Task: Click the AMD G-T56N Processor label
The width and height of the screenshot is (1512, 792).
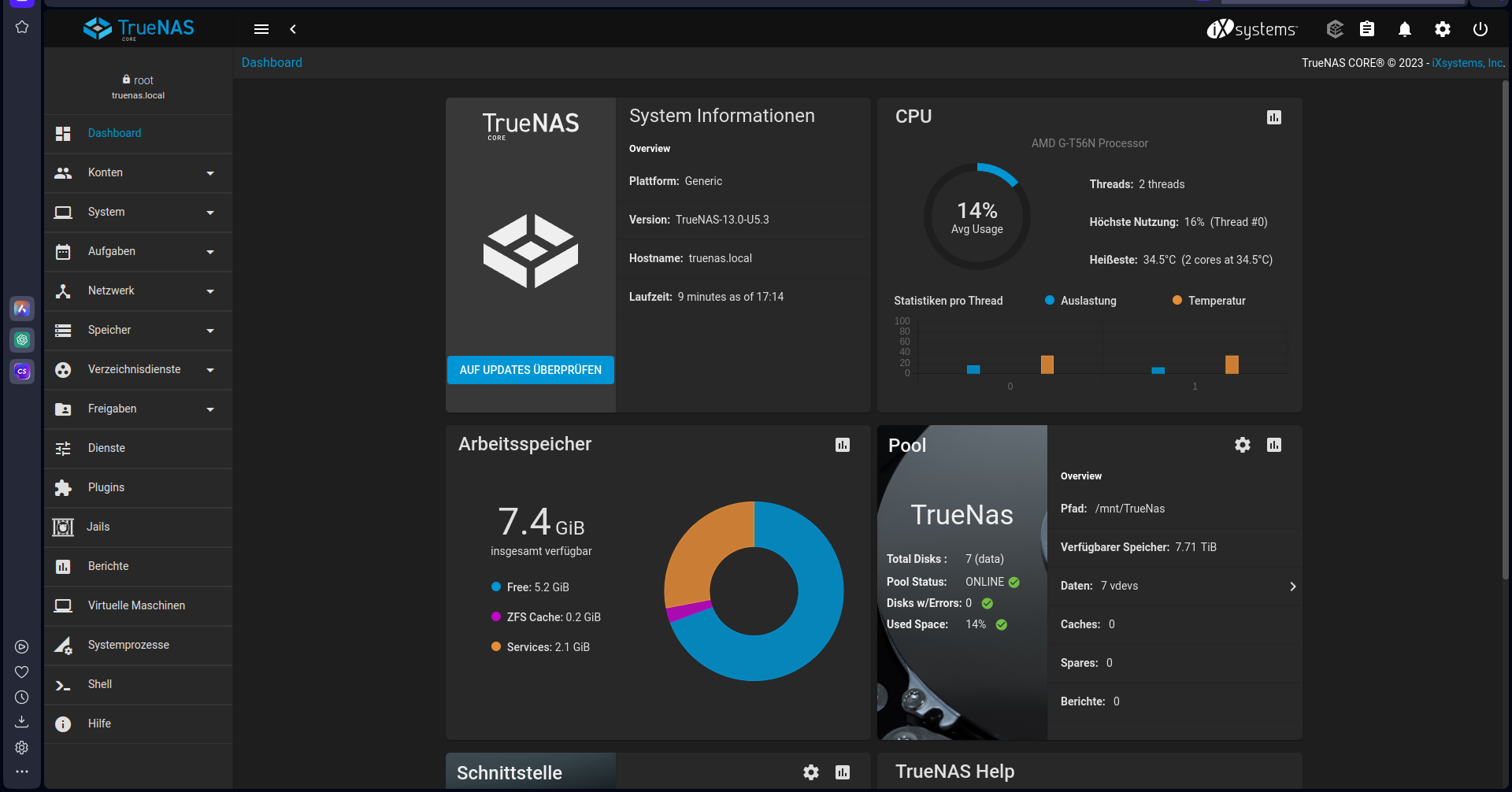Action: click(x=1090, y=143)
